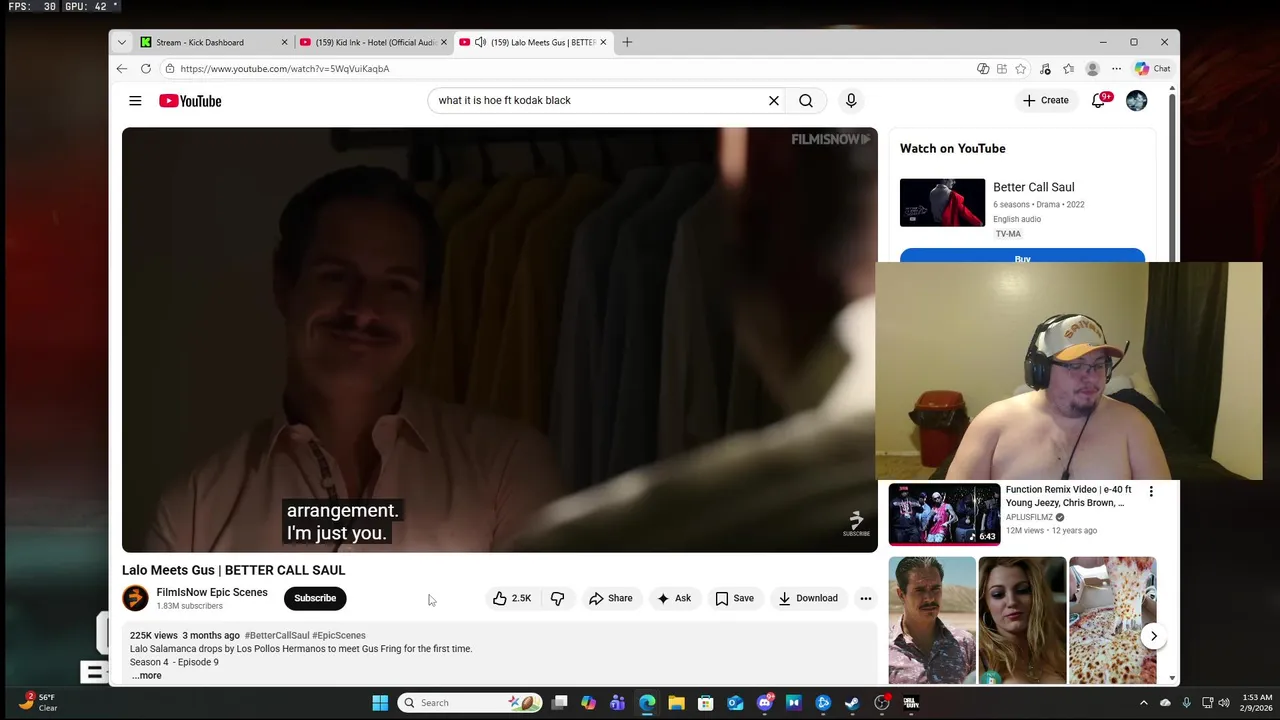
Task: Show hidden system tray icons
Action: (x=1144, y=703)
